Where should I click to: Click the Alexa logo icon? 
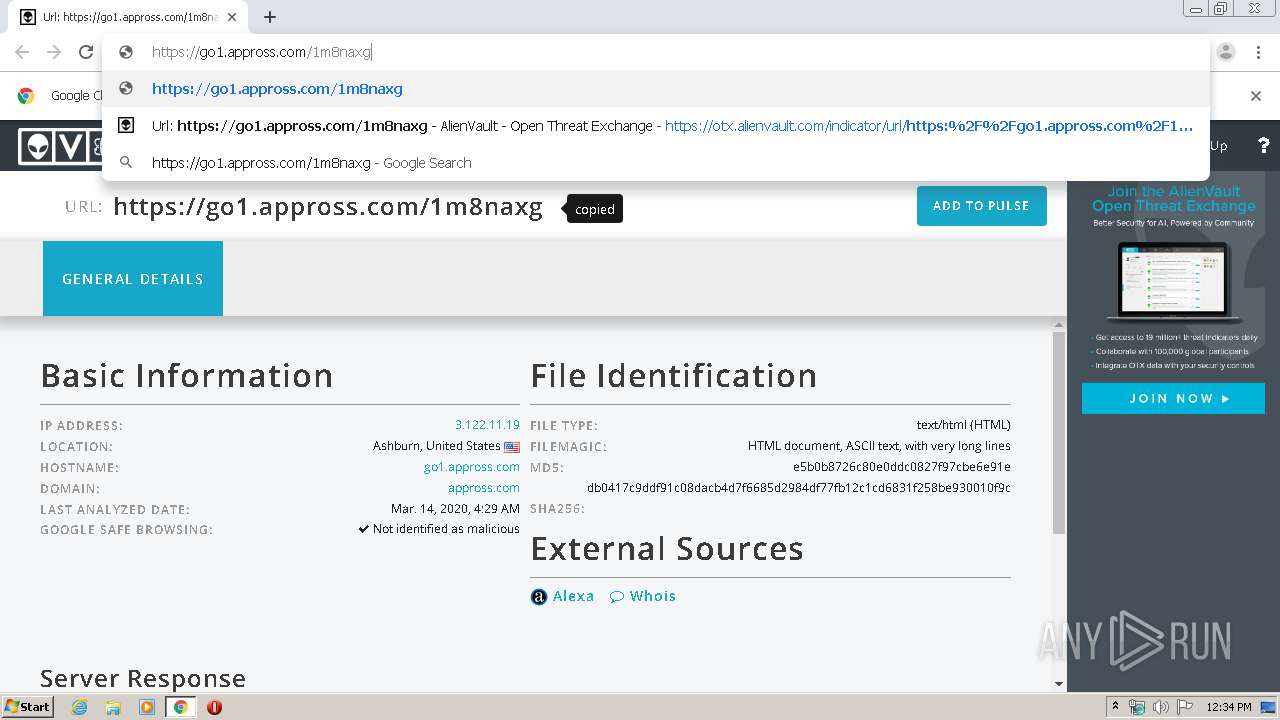point(539,597)
